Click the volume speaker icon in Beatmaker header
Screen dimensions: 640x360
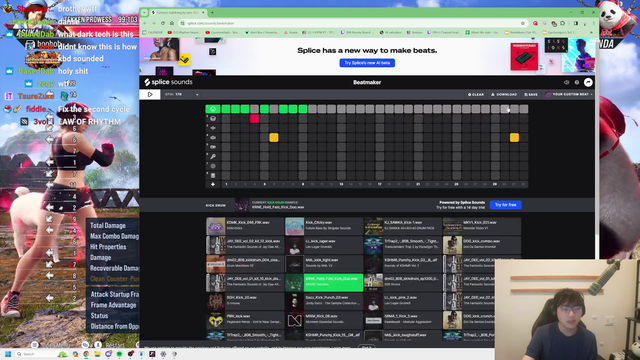(566, 82)
